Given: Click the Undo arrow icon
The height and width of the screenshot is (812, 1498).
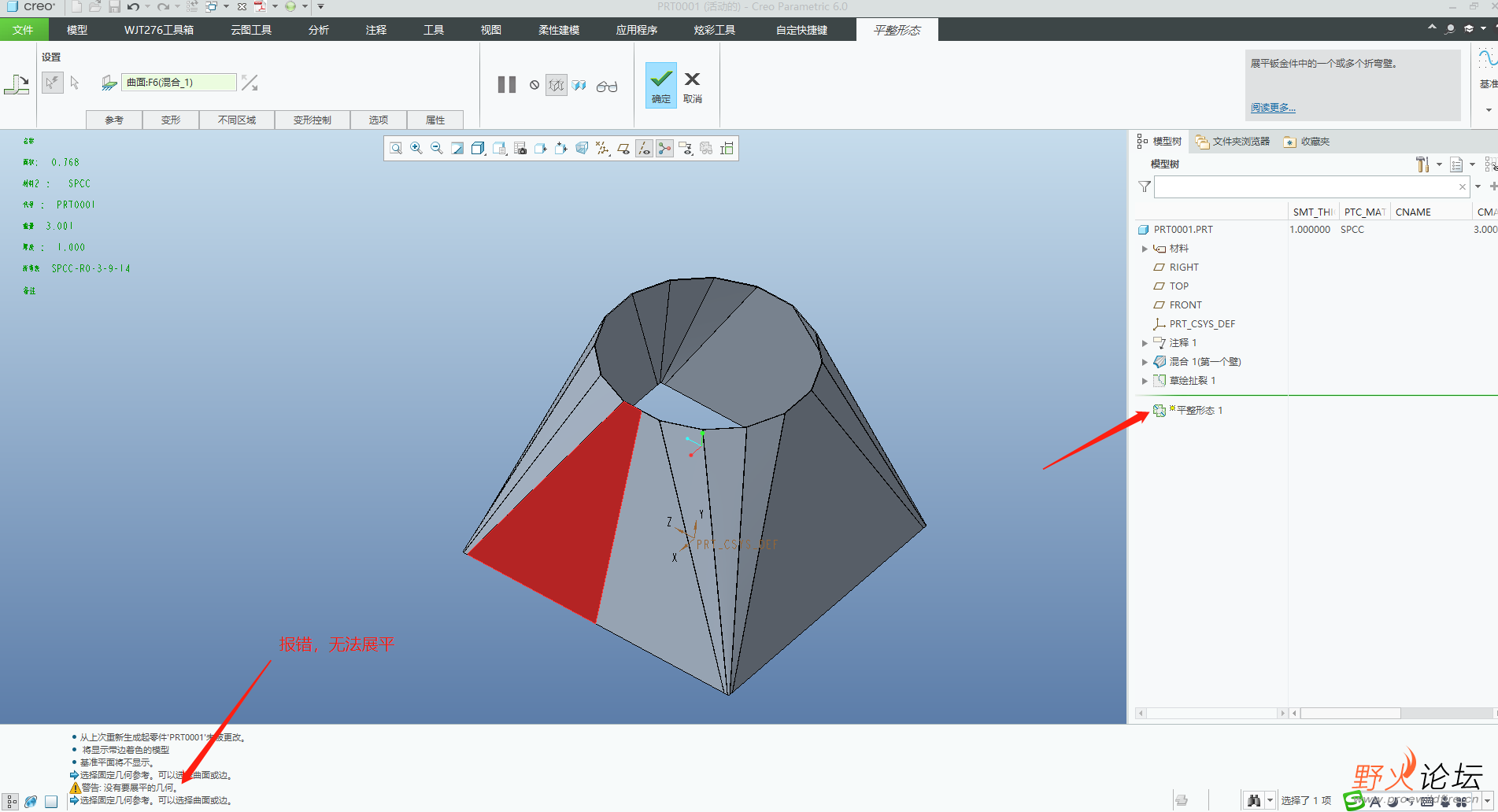Looking at the screenshot, I should tap(133, 7).
